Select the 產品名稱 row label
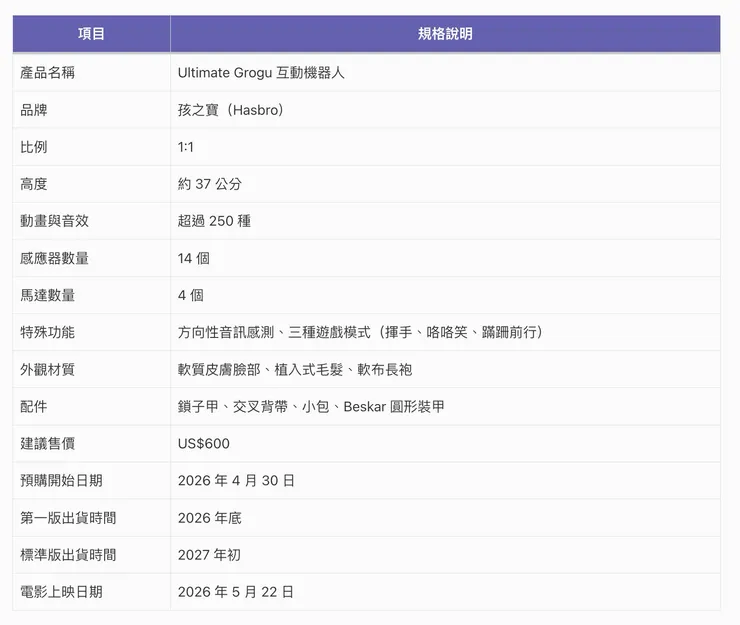Image resolution: width=740 pixels, height=625 pixels. [47, 73]
